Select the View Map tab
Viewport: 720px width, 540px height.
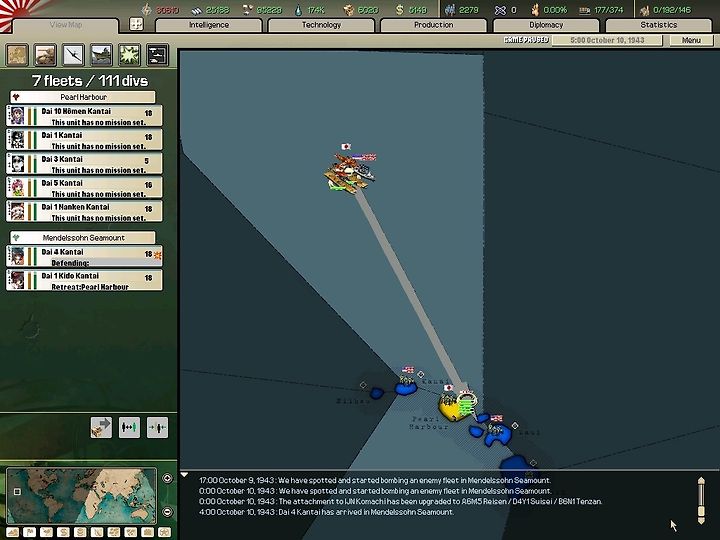[x=66, y=25]
